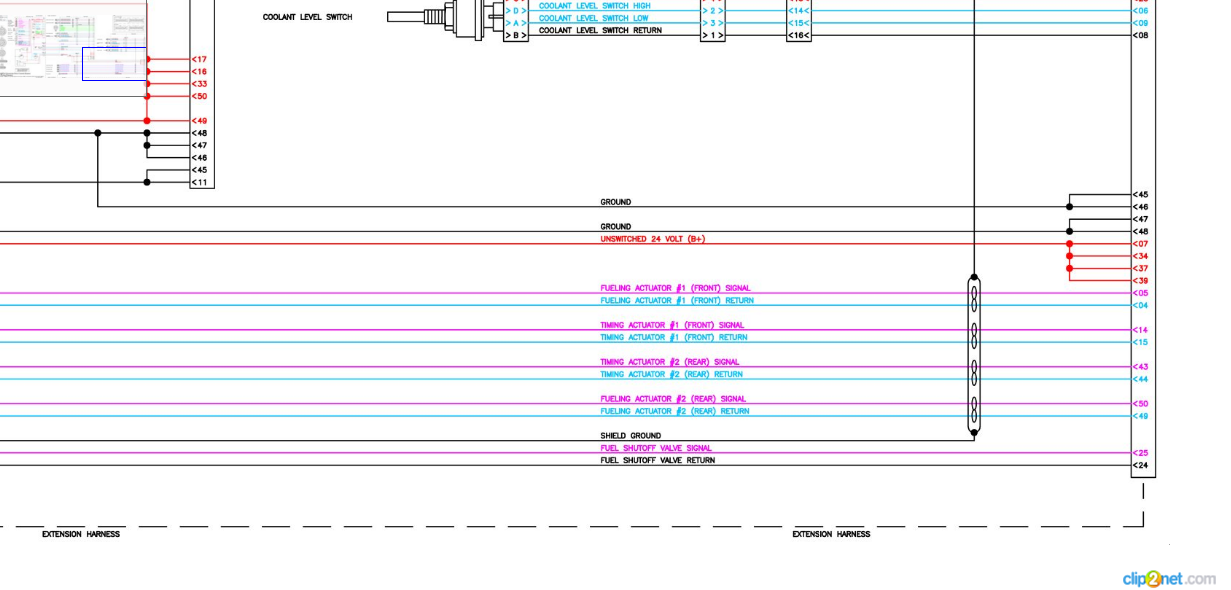1231x590 pixels.
Task: Select the COOLANT LEVEL SWITCH RETURN wire label
Action: (600, 31)
